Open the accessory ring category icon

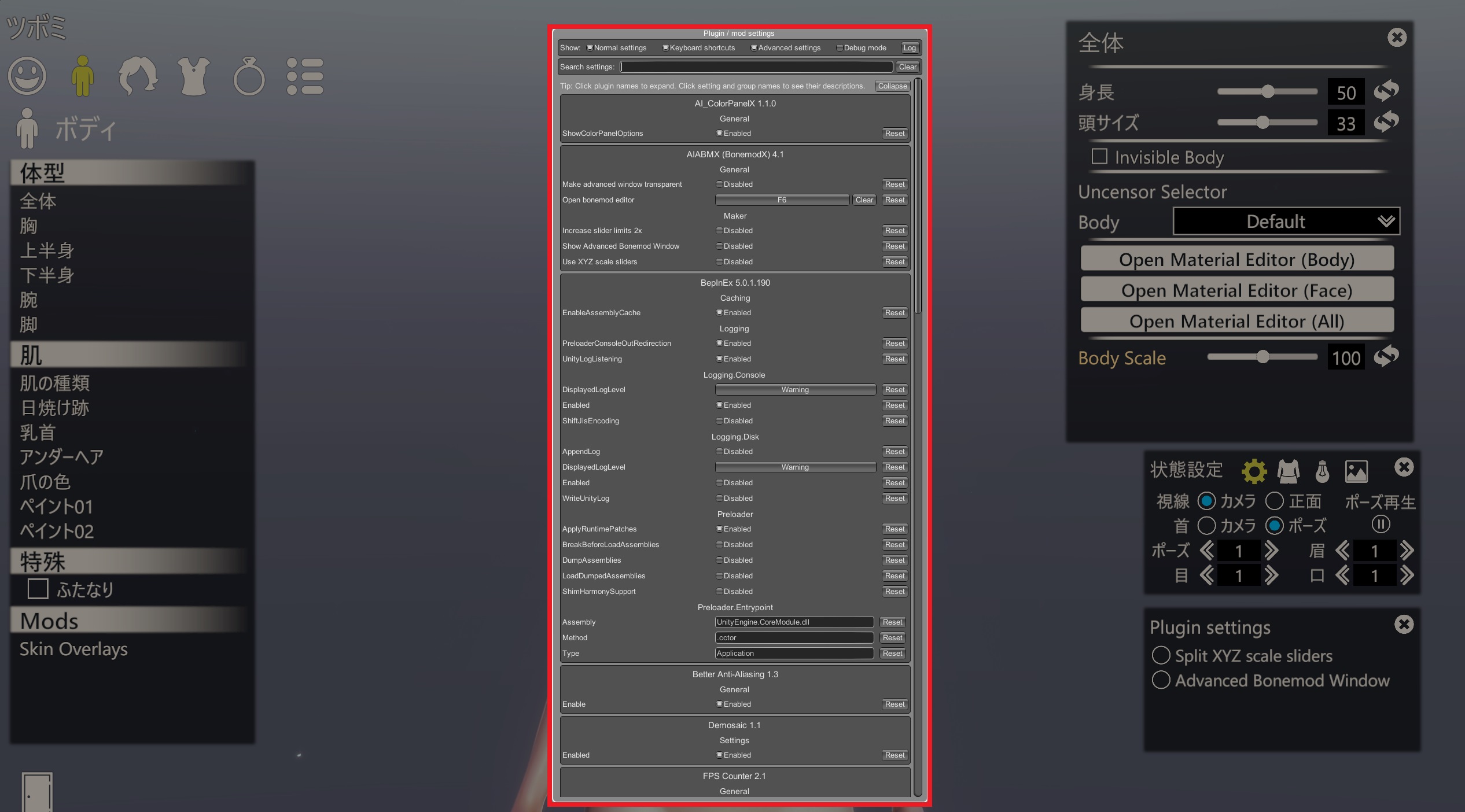(x=249, y=76)
